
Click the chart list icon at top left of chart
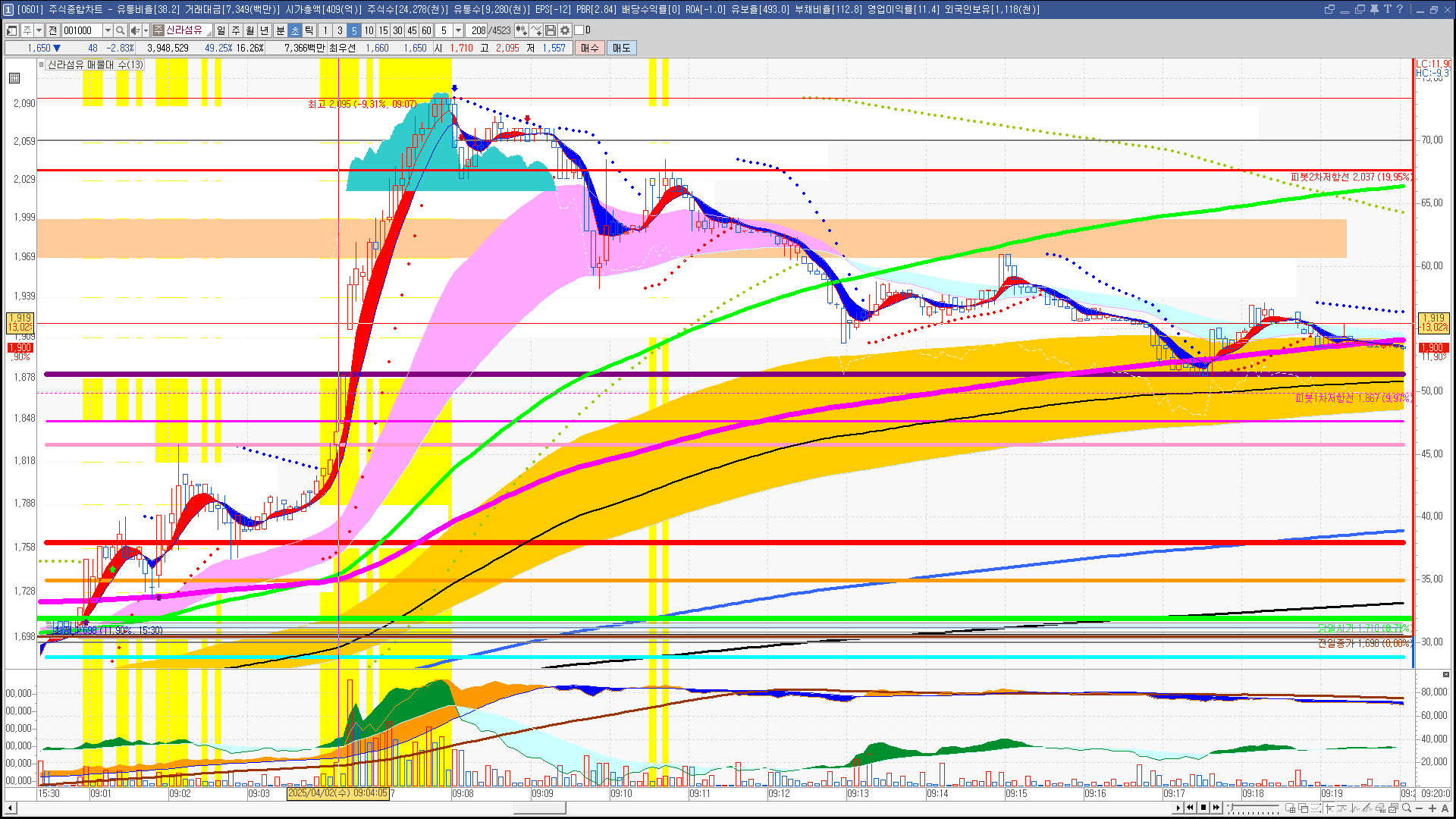pos(14,78)
